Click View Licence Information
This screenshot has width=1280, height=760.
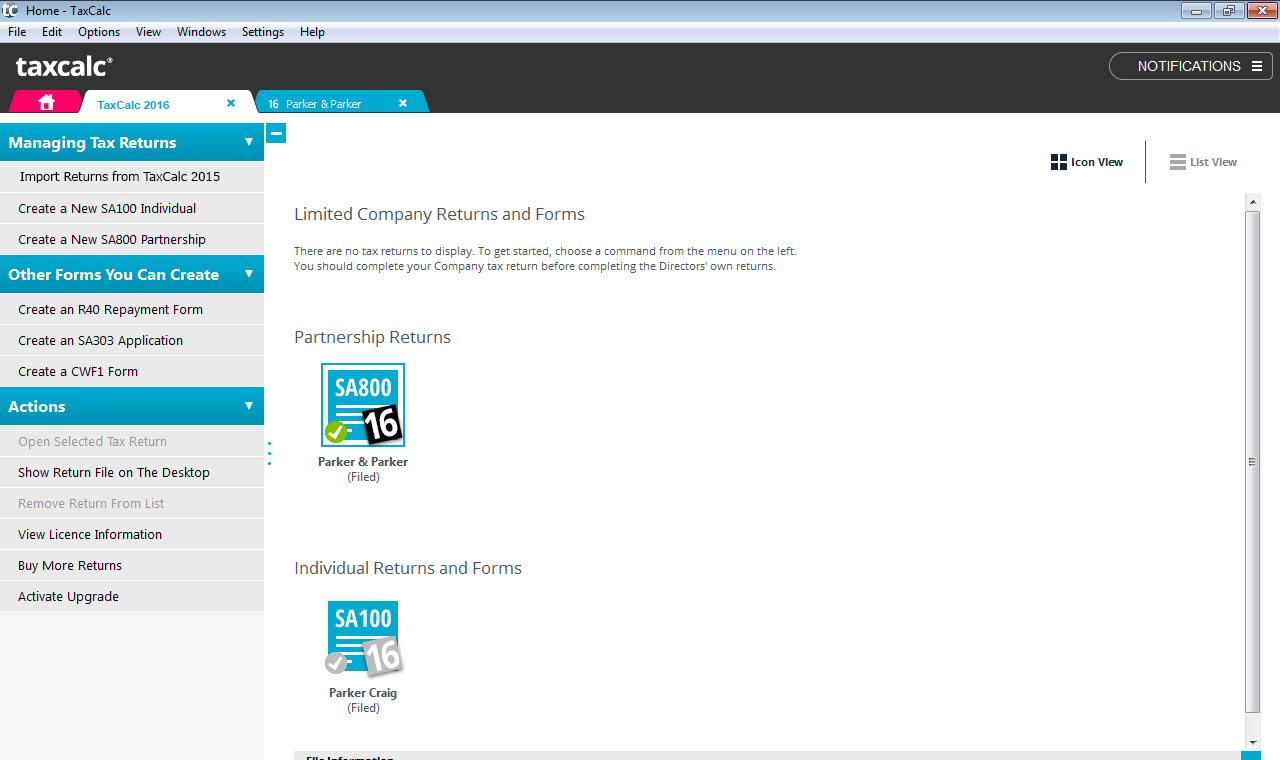click(x=90, y=534)
